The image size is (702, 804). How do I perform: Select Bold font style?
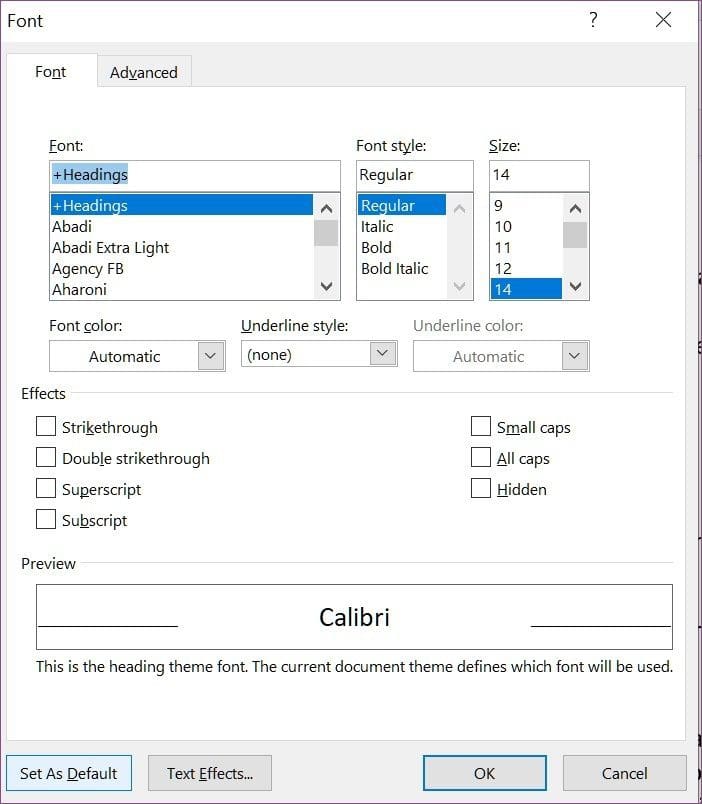click(402, 247)
